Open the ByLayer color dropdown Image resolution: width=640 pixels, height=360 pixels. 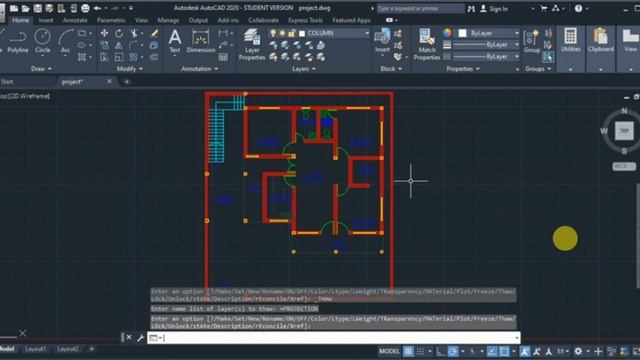pyautogui.click(x=517, y=33)
